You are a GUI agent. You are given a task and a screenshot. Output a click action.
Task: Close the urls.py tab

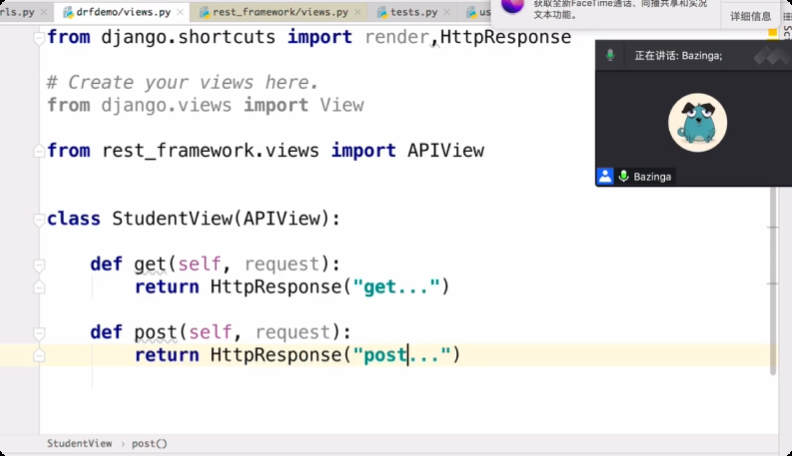click(x=44, y=12)
